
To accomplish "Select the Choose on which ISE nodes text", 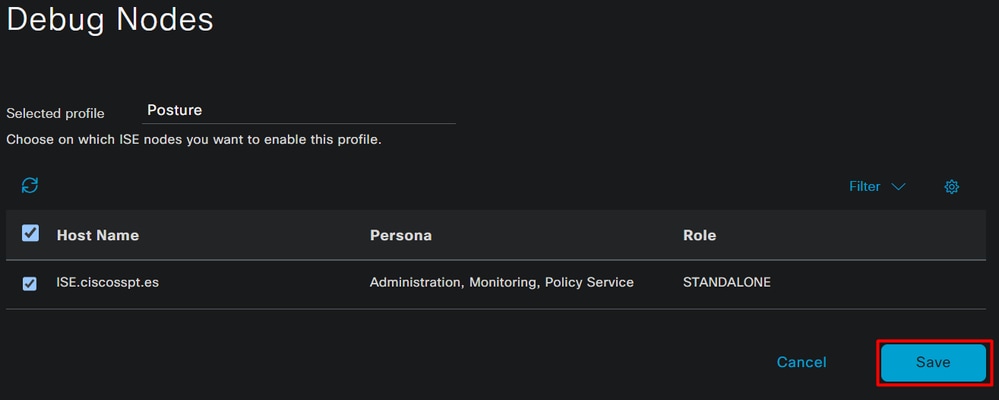I will pyautogui.click(x=194, y=139).
